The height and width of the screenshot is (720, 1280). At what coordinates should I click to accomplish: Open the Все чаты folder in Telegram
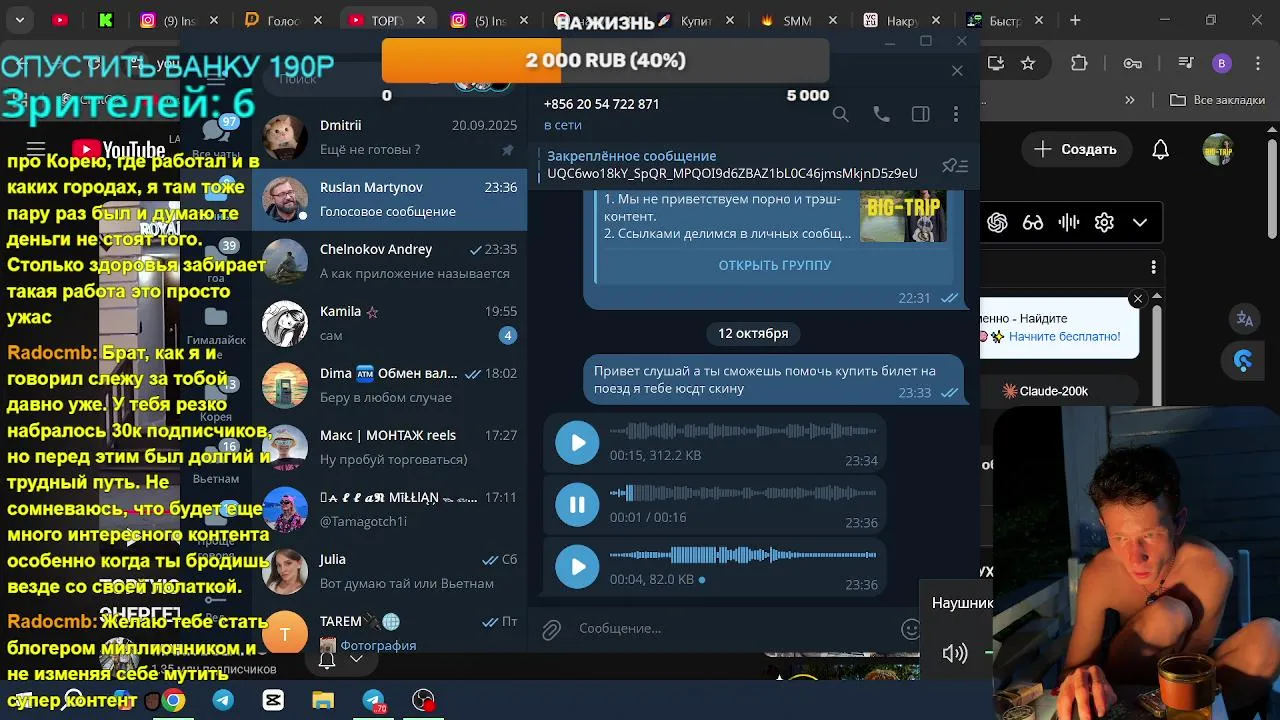pyautogui.click(x=215, y=137)
